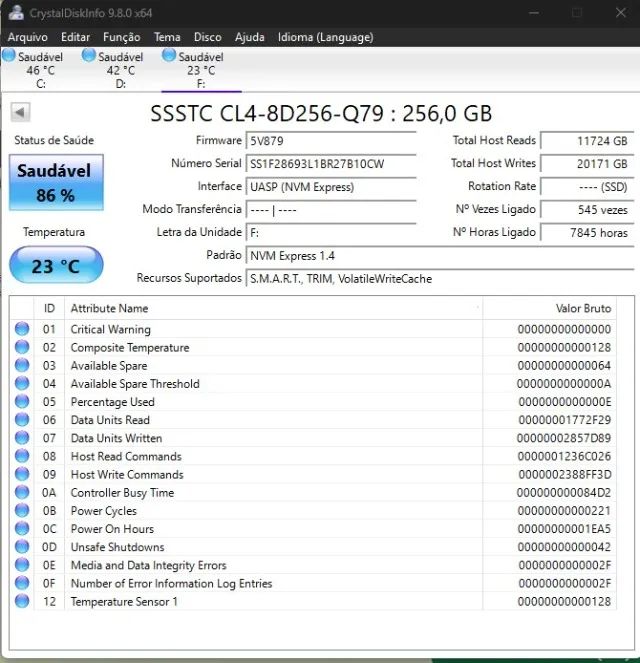Click raw value 00000000084D2

(x=563, y=493)
